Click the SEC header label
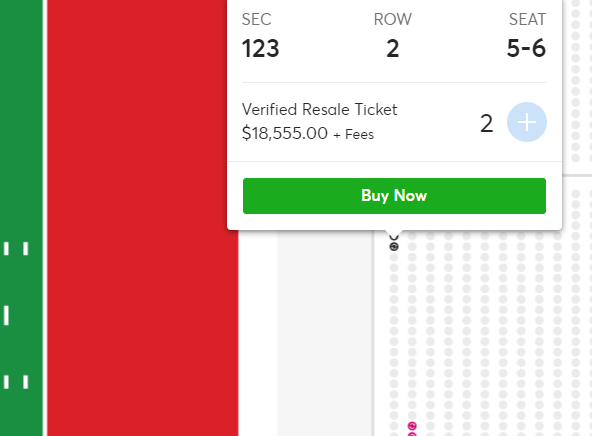 256,20
